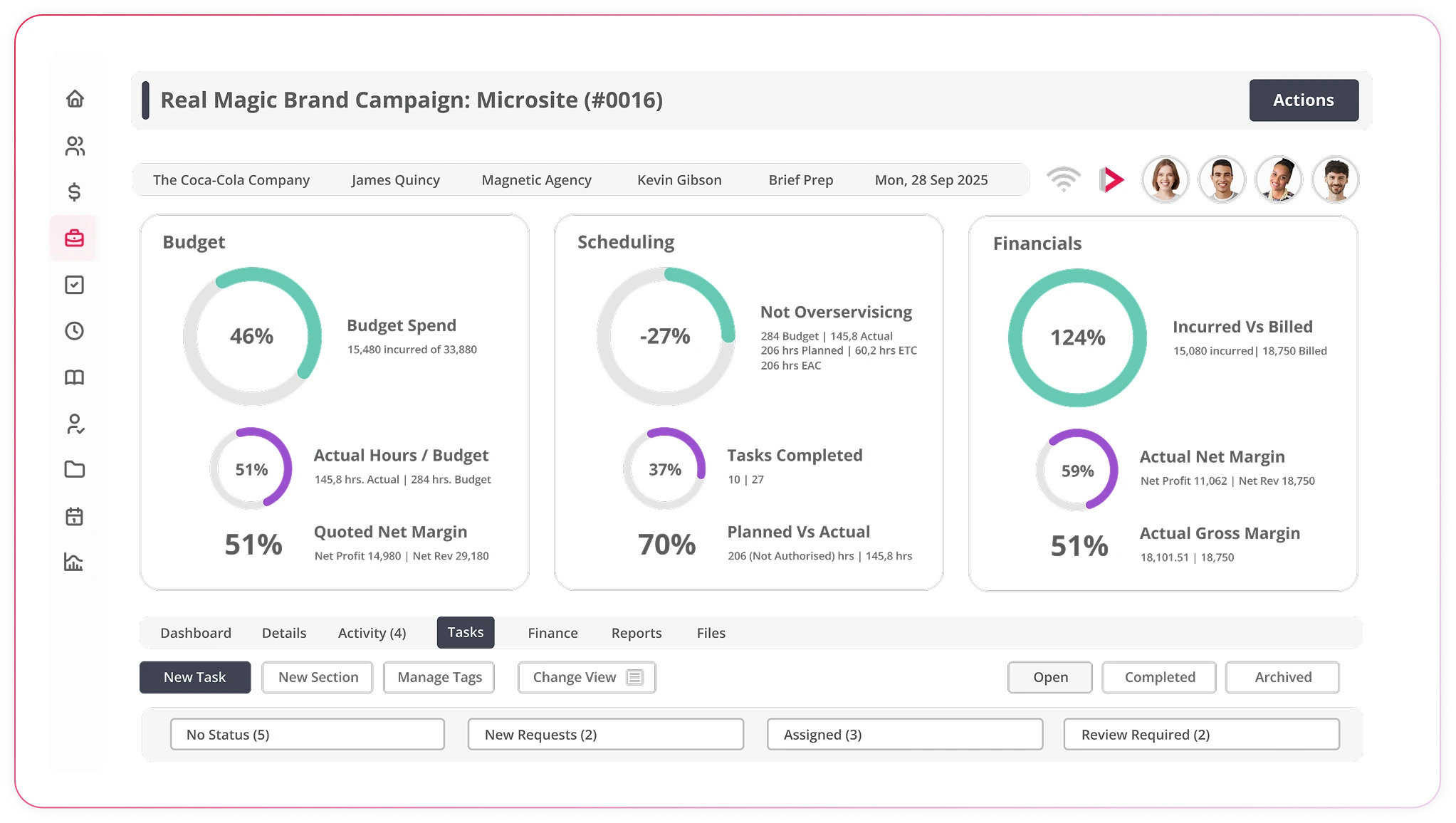Open the calendar icon in sidebar
The width and height of the screenshot is (1456, 823).
(74, 516)
